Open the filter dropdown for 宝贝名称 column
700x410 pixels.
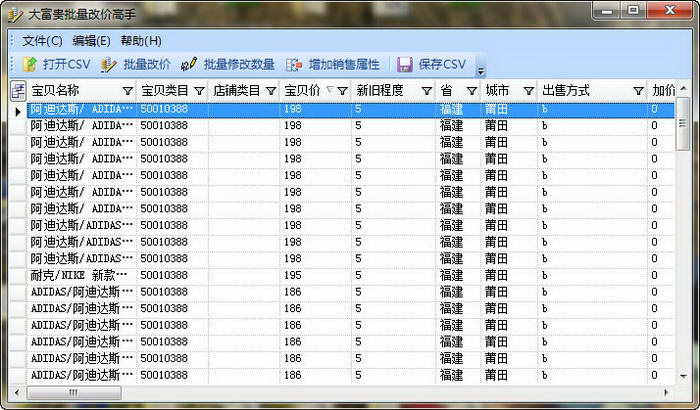pos(128,91)
